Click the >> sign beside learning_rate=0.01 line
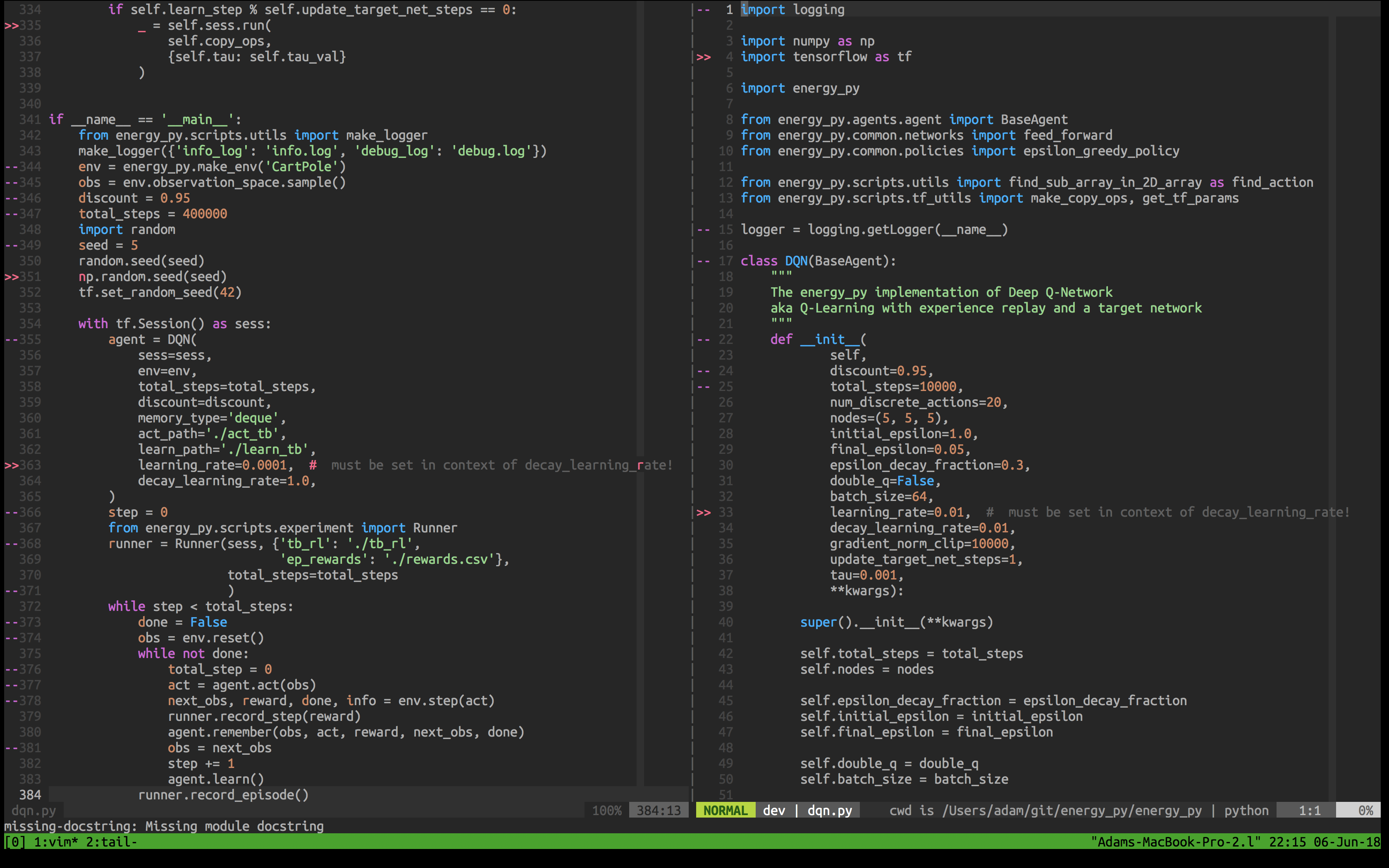 click(704, 512)
